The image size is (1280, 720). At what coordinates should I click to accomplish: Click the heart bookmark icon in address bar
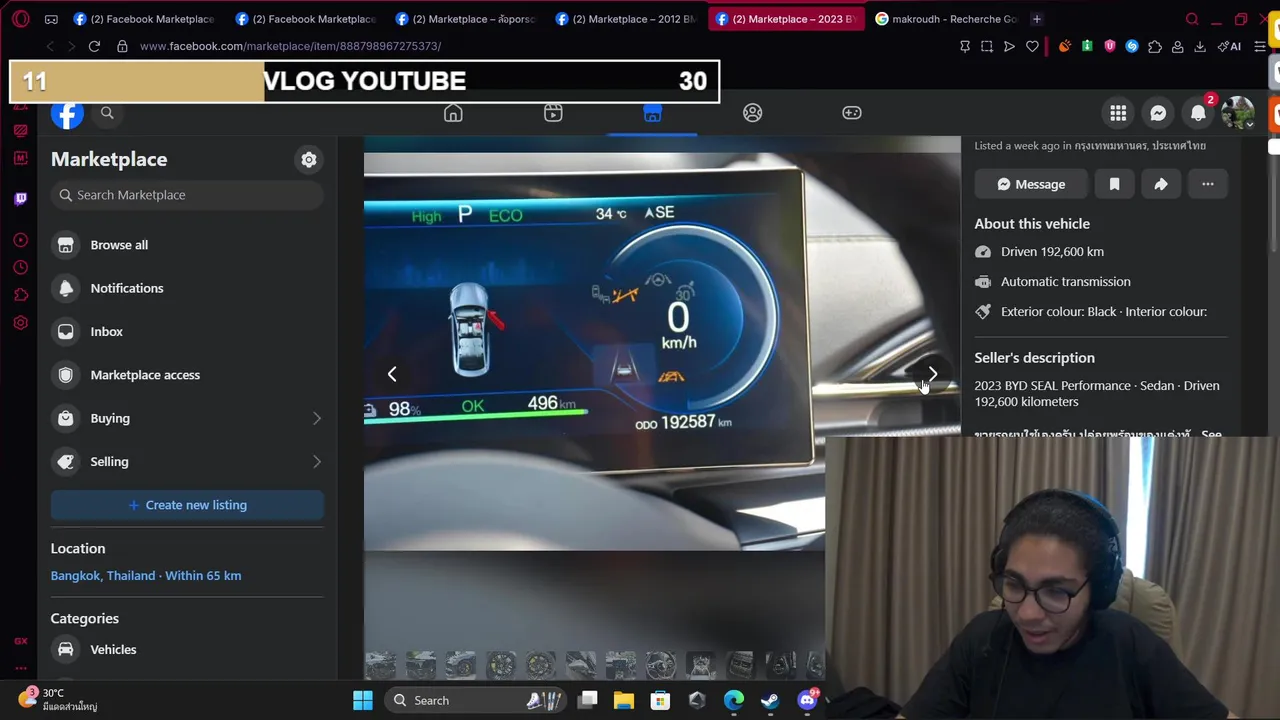click(1032, 46)
